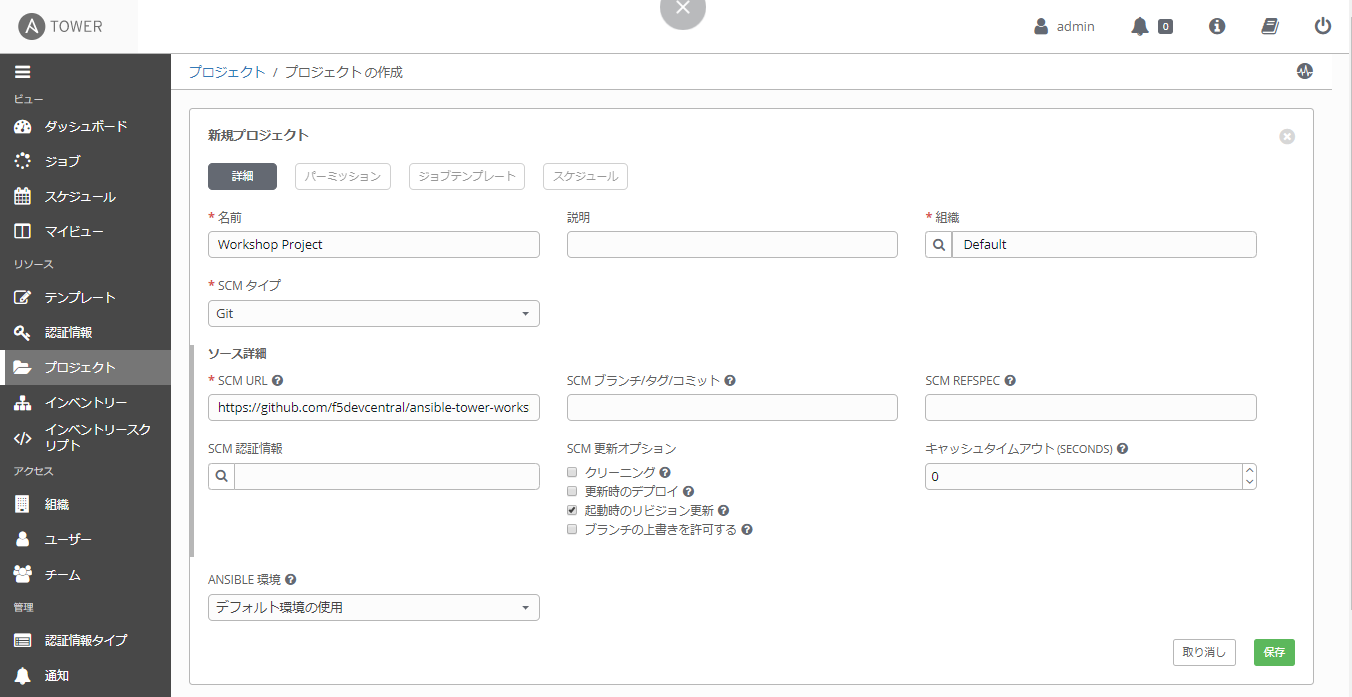Click the 取り消し button
Image resolution: width=1352 pixels, height=697 pixels.
(1204, 652)
